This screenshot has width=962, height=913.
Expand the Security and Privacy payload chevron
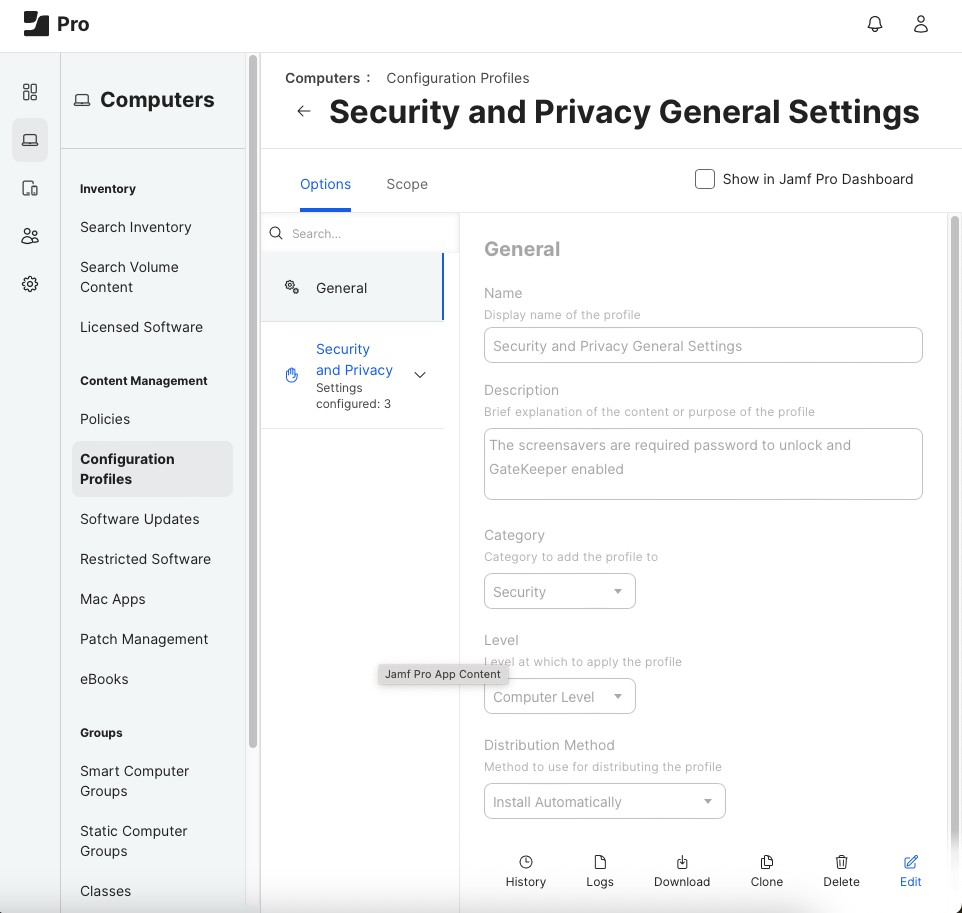tap(420, 375)
